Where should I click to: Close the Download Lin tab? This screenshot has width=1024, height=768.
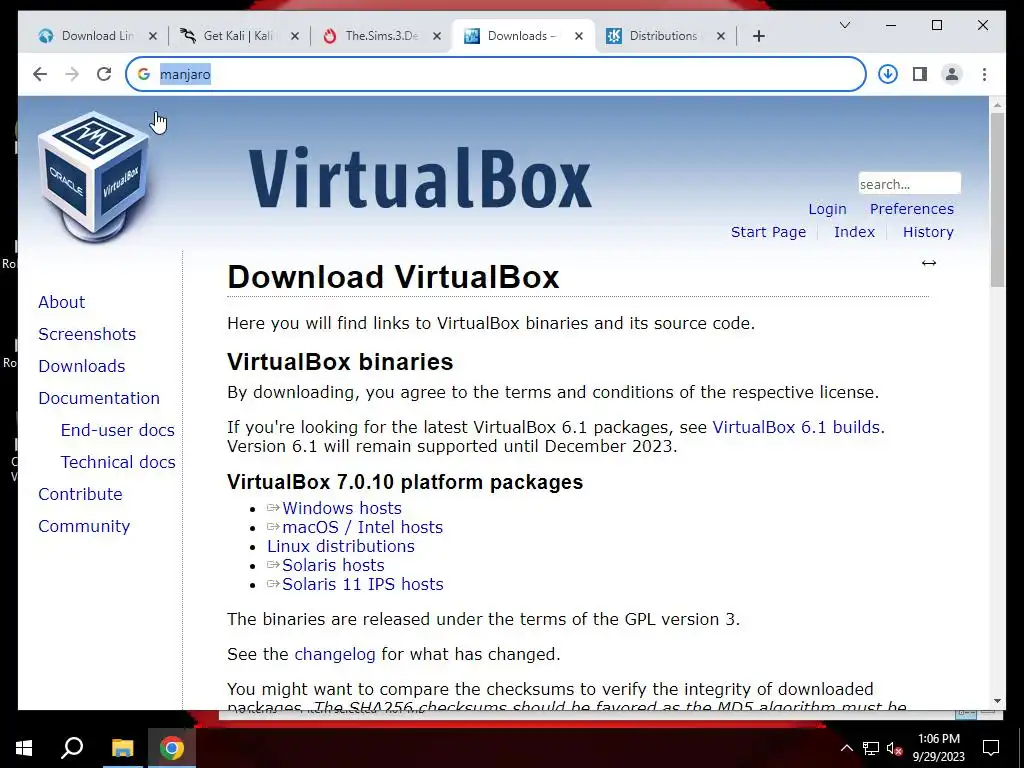[x=153, y=36]
